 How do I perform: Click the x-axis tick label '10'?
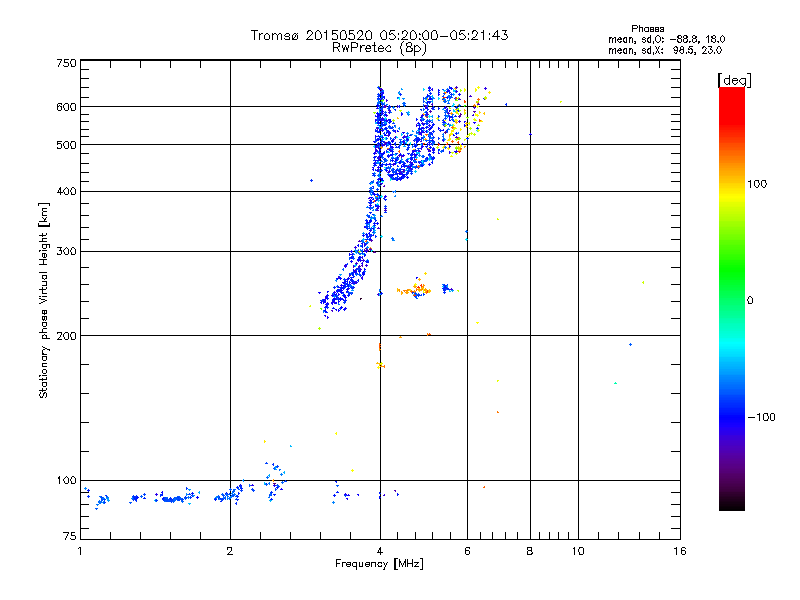click(578, 551)
